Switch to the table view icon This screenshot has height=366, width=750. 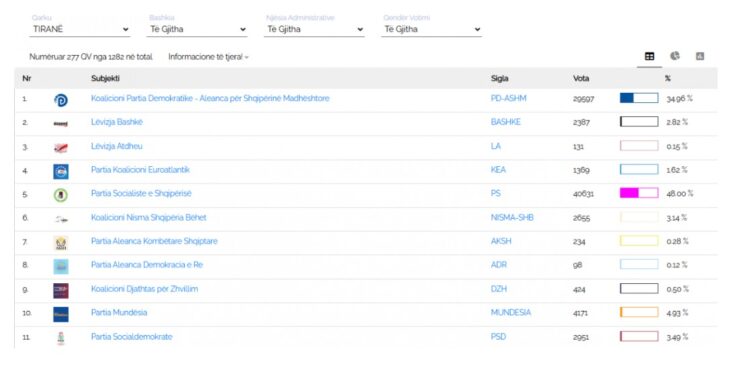(649, 56)
